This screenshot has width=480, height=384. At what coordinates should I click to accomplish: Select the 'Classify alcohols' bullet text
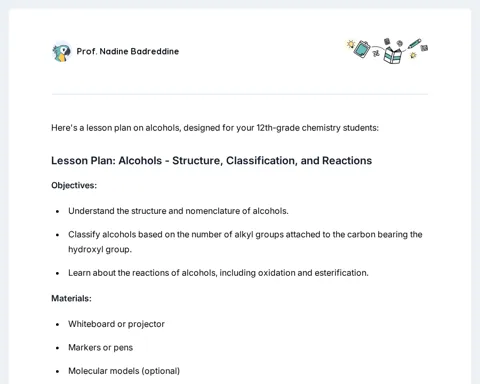click(x=245, y=242)
